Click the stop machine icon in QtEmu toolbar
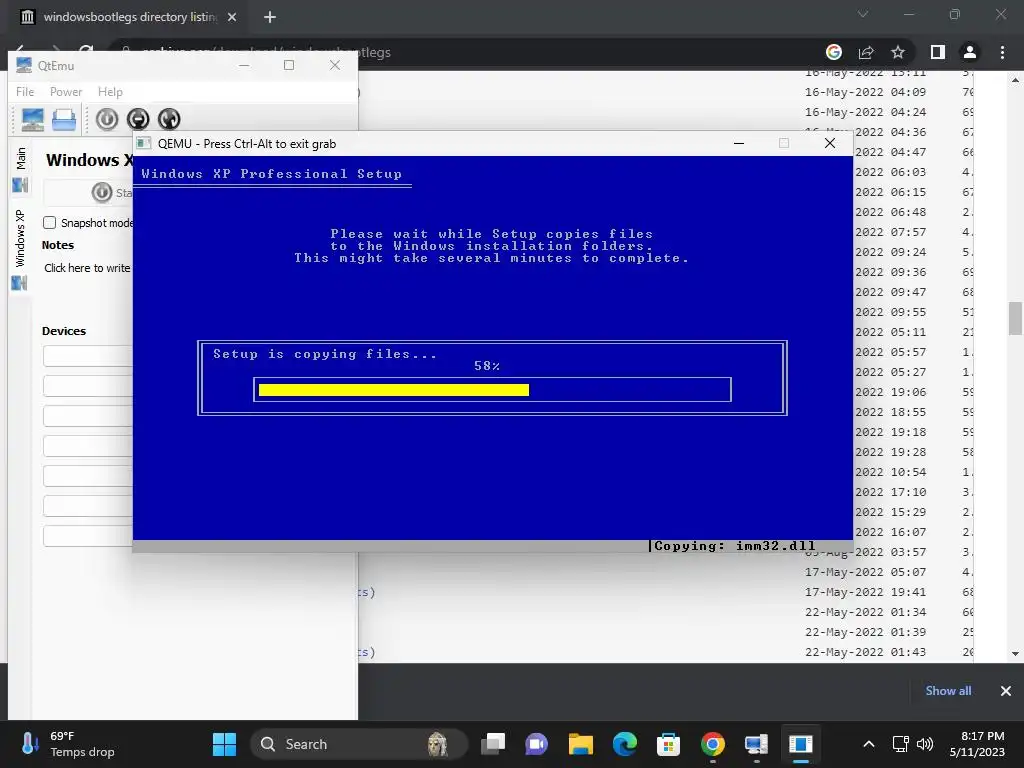Image resolution: width=1024 pixels, height=768 pixels. 138,119
